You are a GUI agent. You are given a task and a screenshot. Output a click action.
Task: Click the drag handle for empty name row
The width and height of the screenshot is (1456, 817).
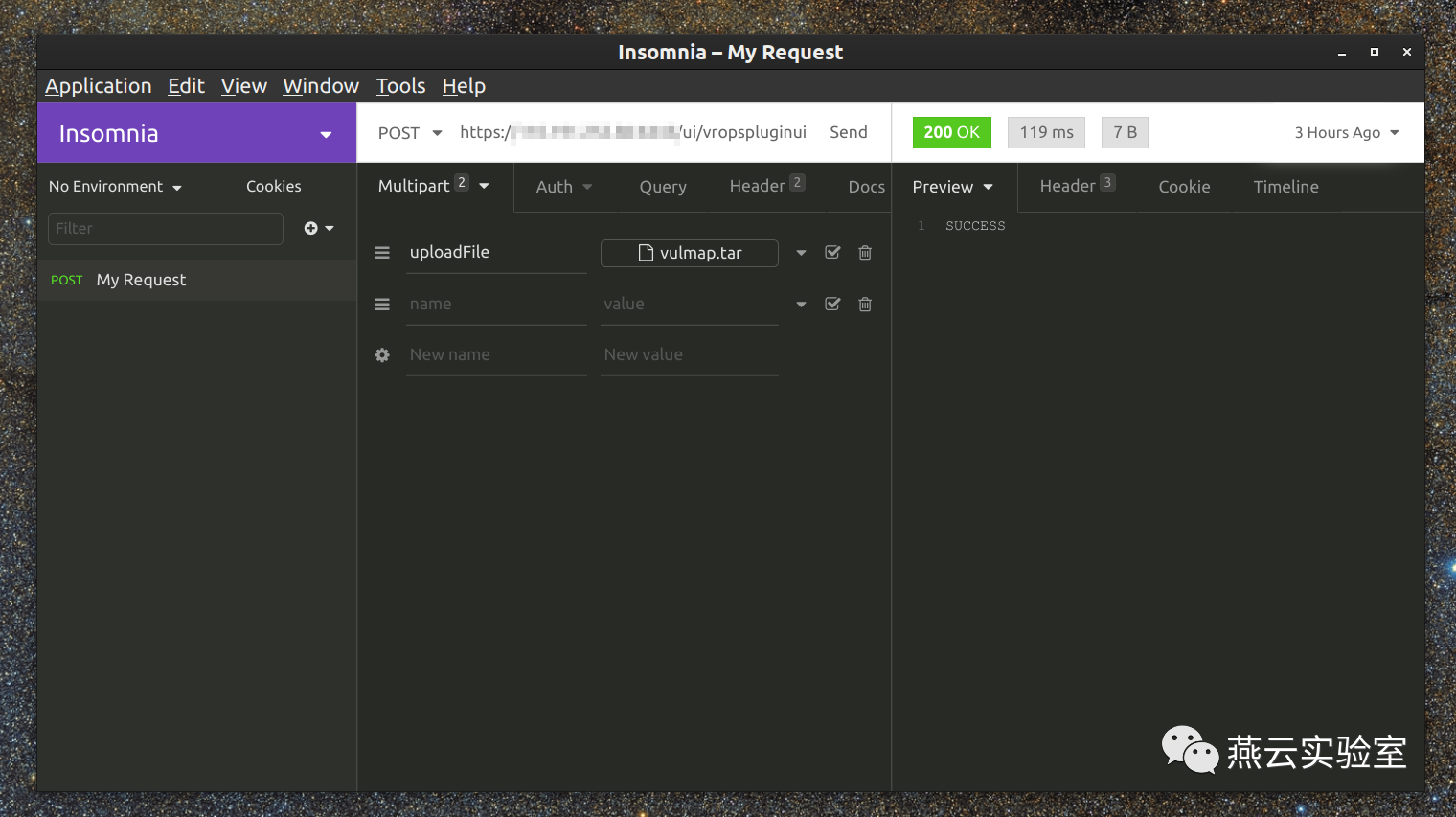pos(382,305)
